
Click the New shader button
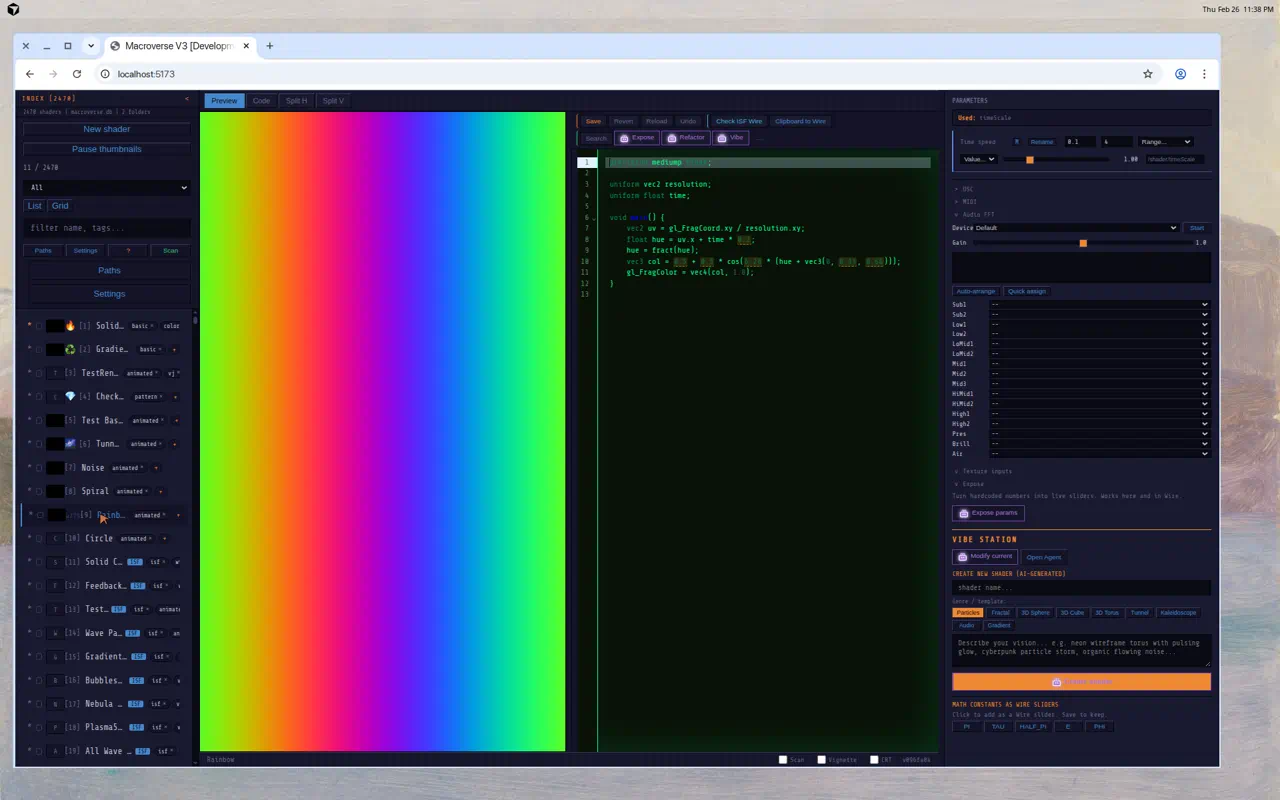(x=107, y=129)
